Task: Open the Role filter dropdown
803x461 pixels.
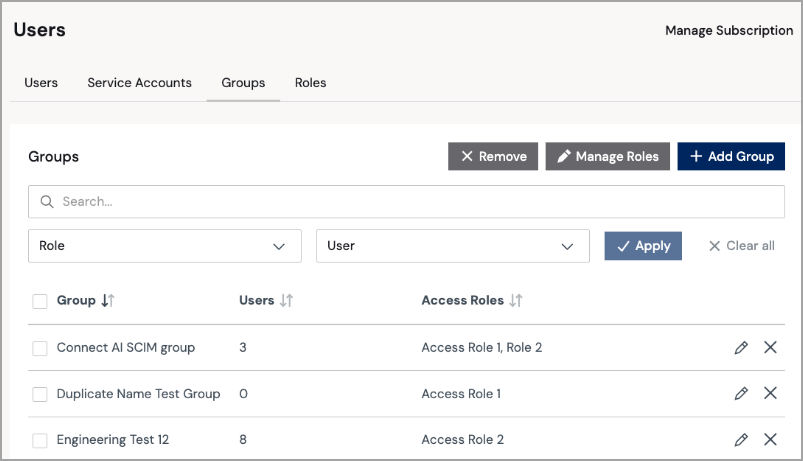Action: tap(165, 246)
